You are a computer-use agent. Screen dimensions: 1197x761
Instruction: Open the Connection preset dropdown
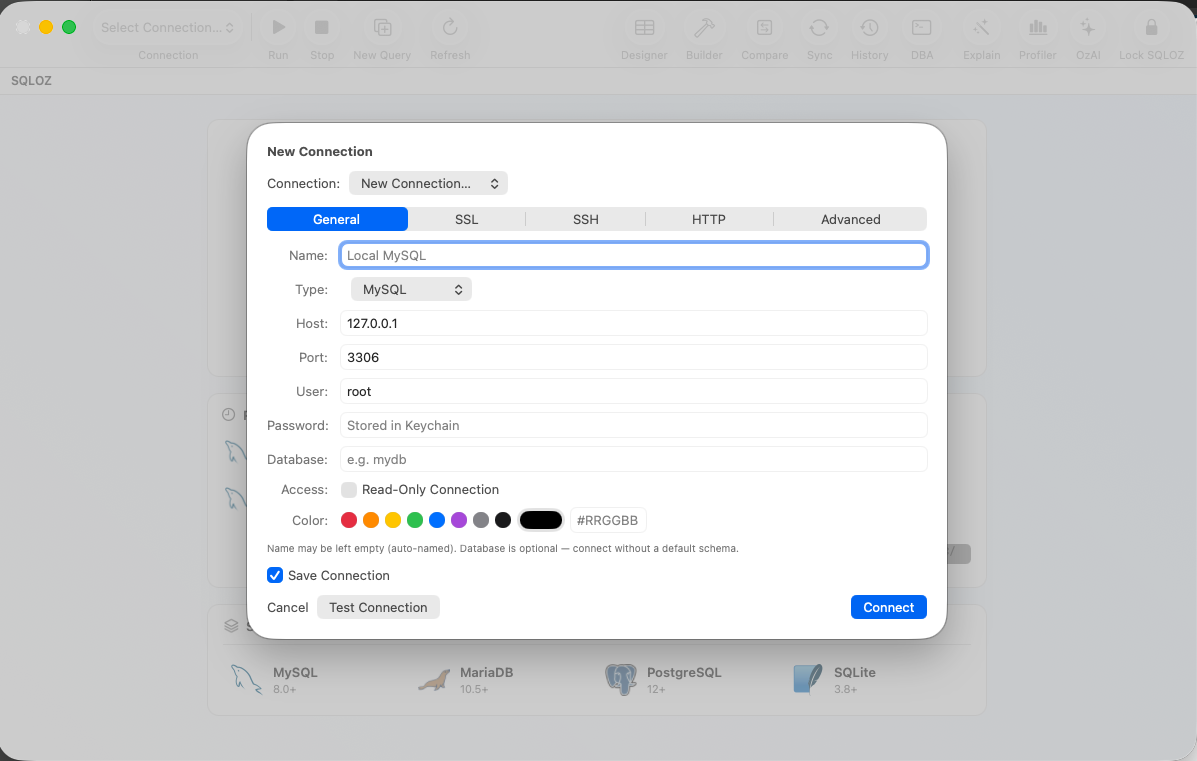(x=428, y=183)
